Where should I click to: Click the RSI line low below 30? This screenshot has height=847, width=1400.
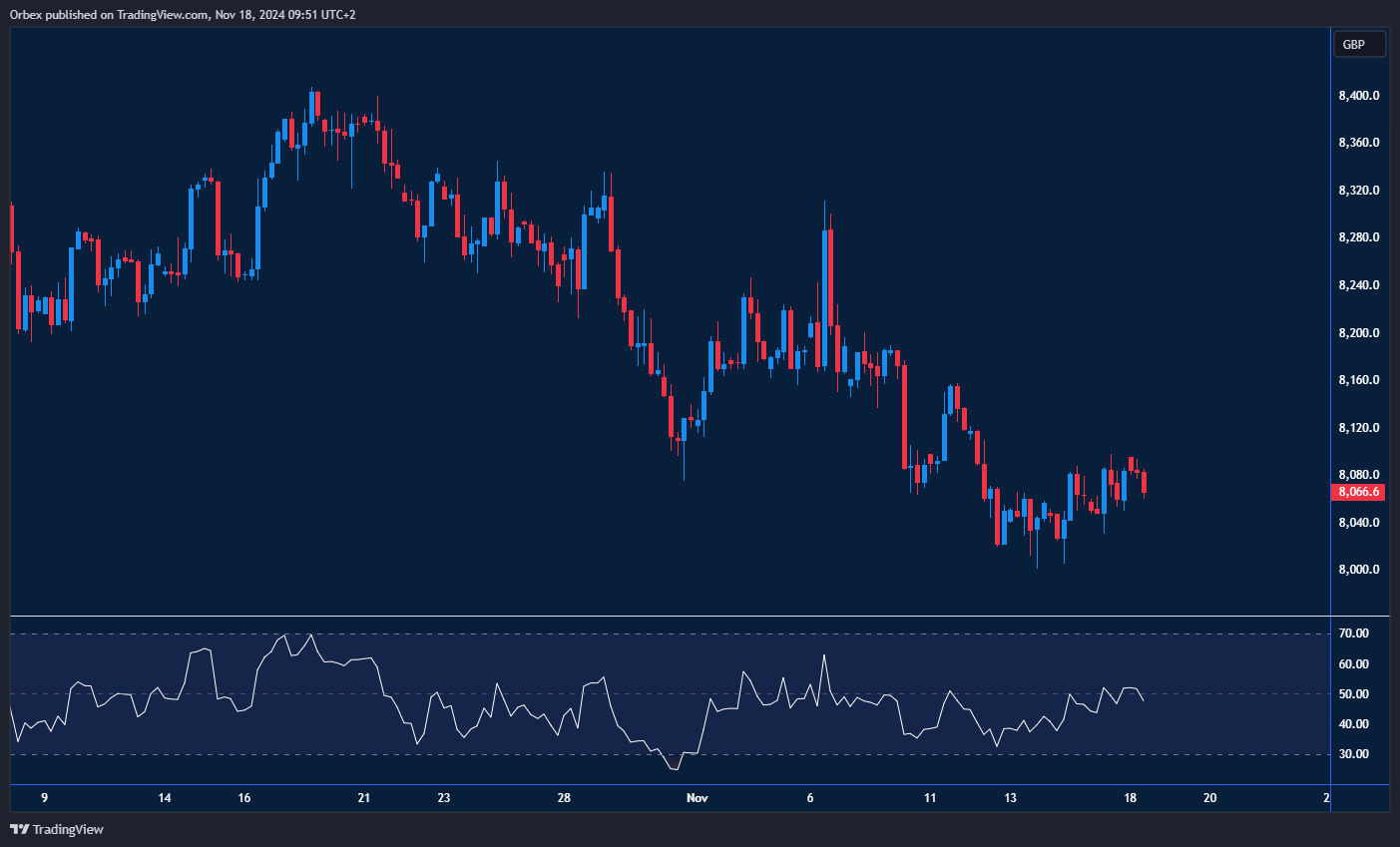pyautogui.click(x=674, y=769)
